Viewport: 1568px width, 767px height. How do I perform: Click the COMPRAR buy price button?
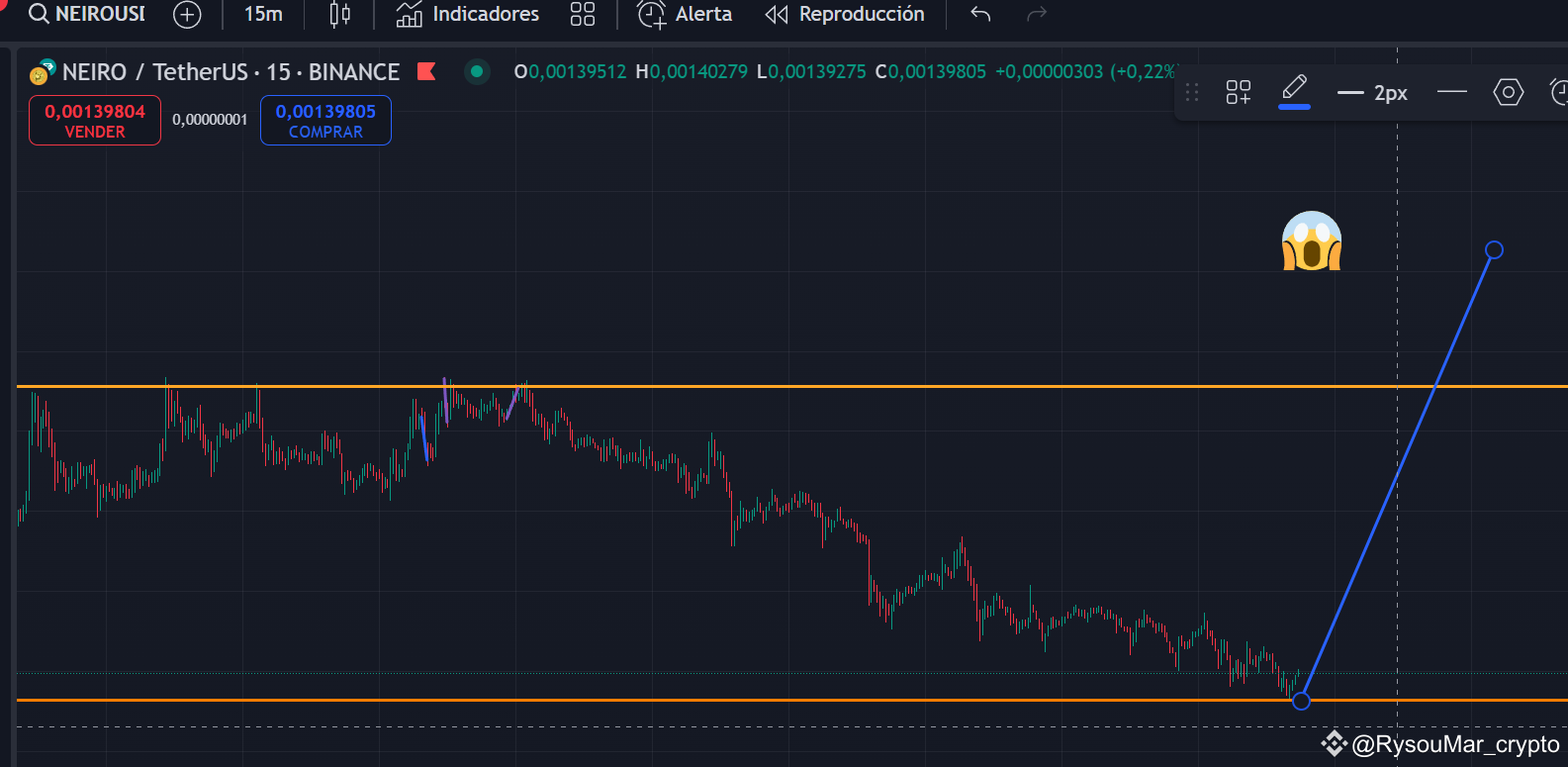[x=325, y=121]
